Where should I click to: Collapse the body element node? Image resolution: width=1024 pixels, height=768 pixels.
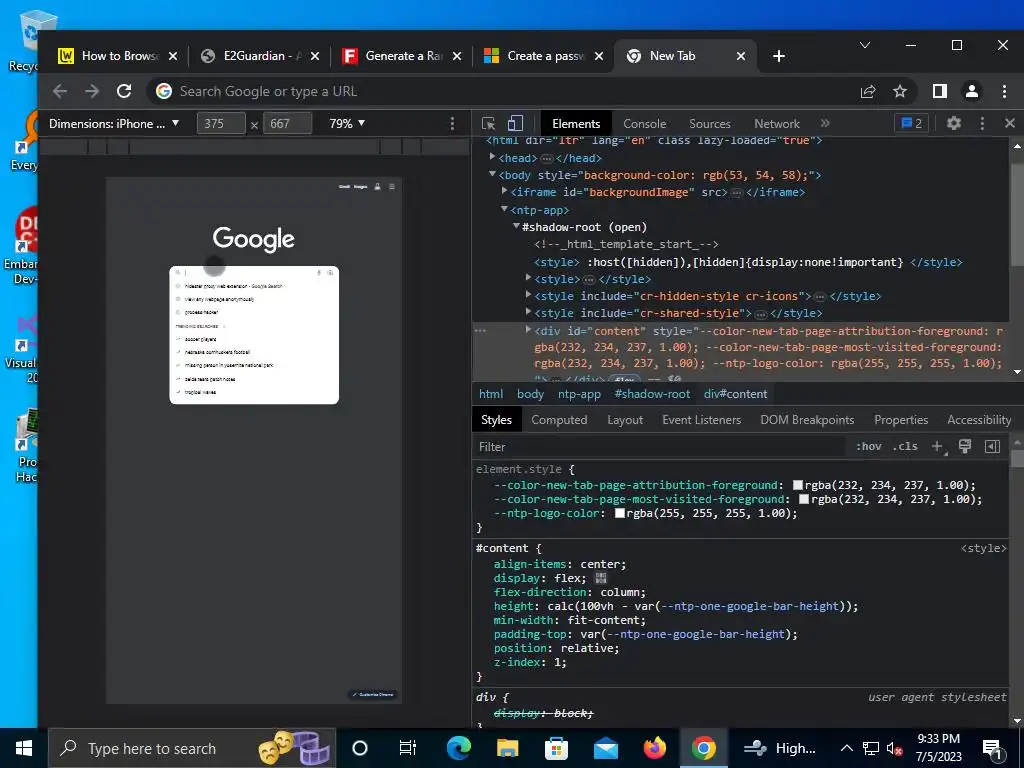tap(492, 174)
